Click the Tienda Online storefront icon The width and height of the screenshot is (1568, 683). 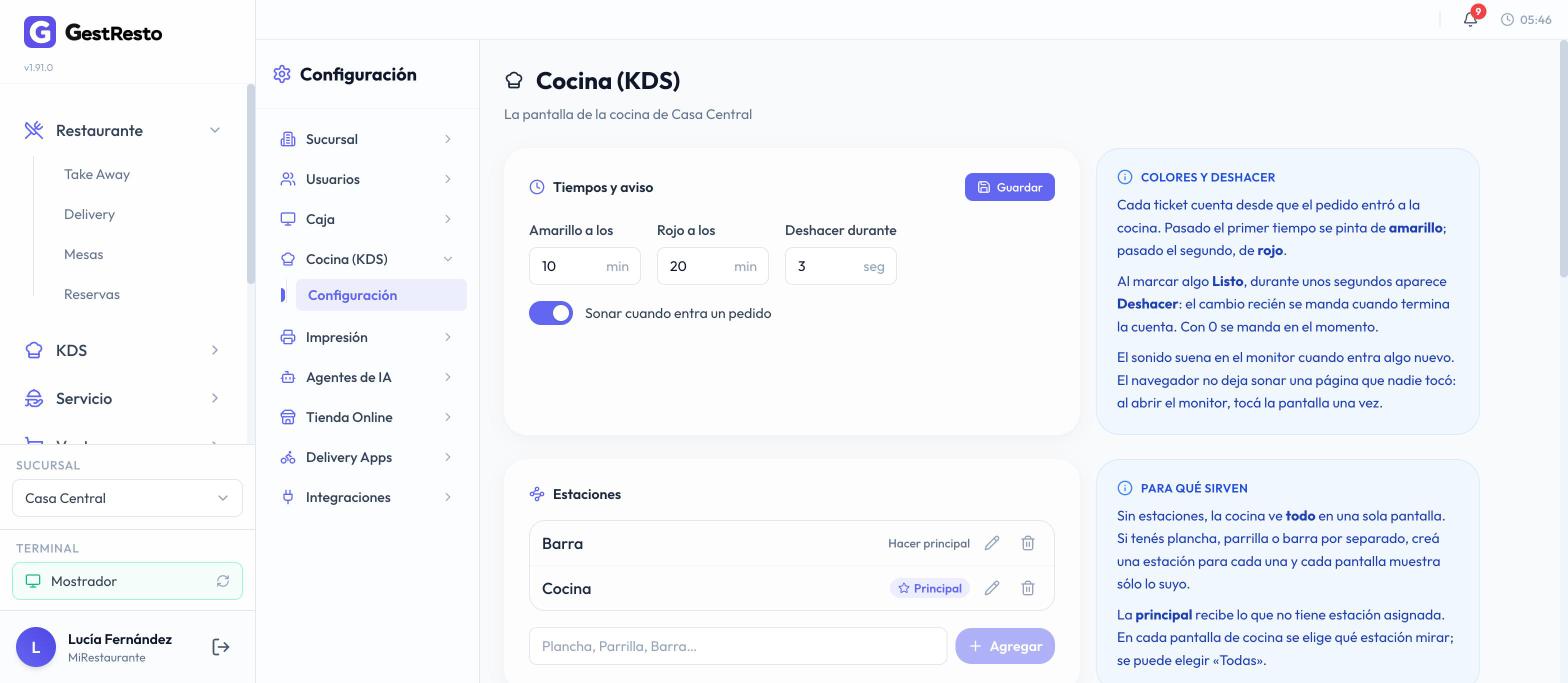[x=288, y=417]
